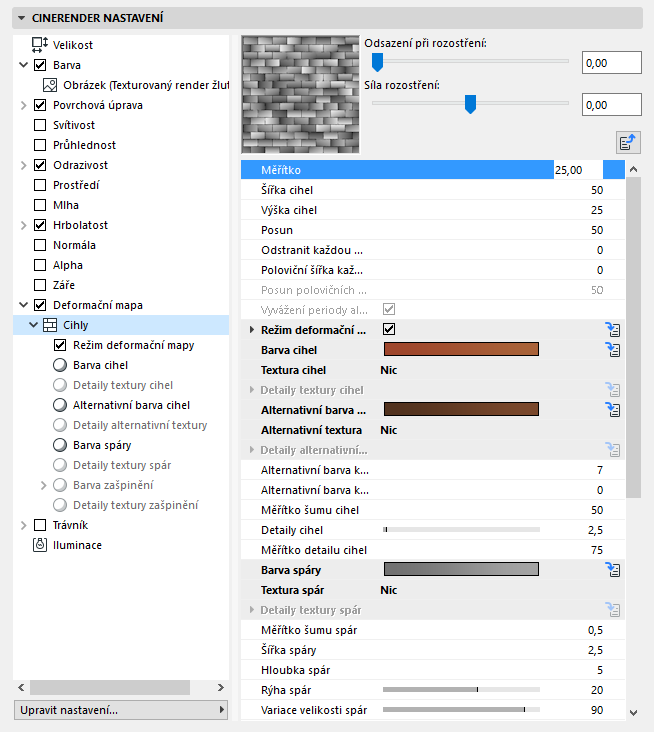Click Odsazení při rozostření value field
This screenshot has width=654, height=732.
point(612,63)
